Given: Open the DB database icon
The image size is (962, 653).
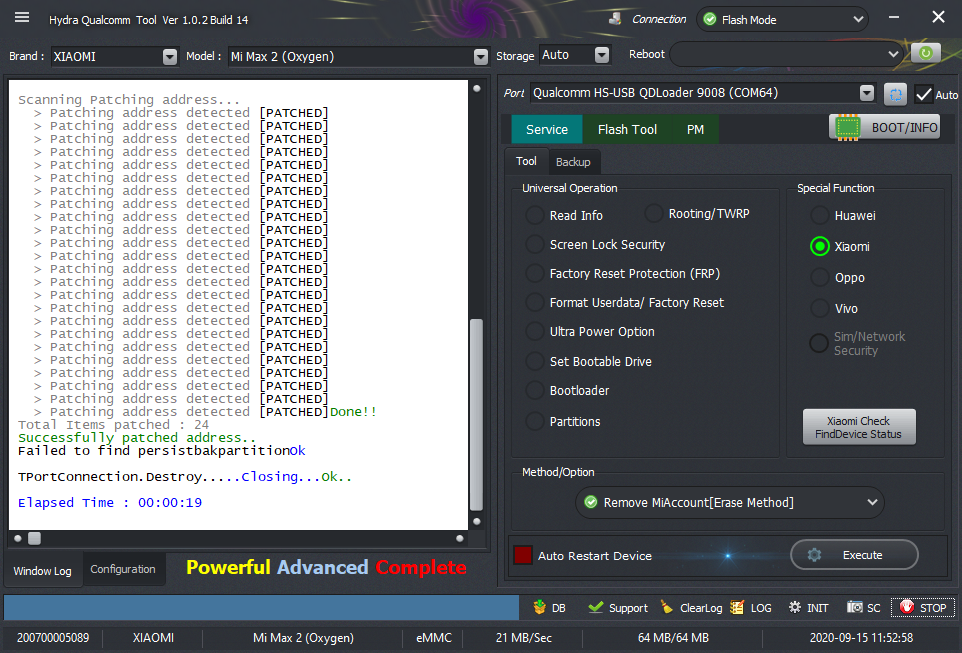Looking at the screenshot, I should (539, 608).
